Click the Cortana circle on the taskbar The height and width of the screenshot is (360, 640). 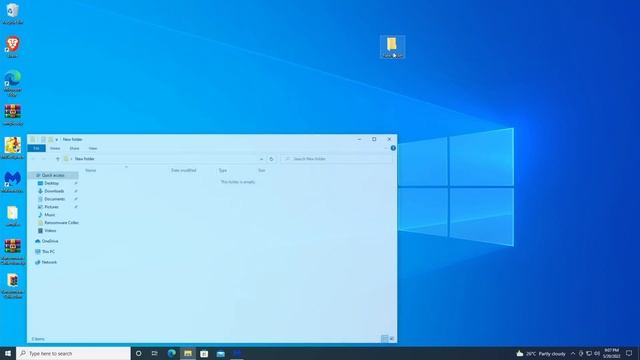click(138, 353)
